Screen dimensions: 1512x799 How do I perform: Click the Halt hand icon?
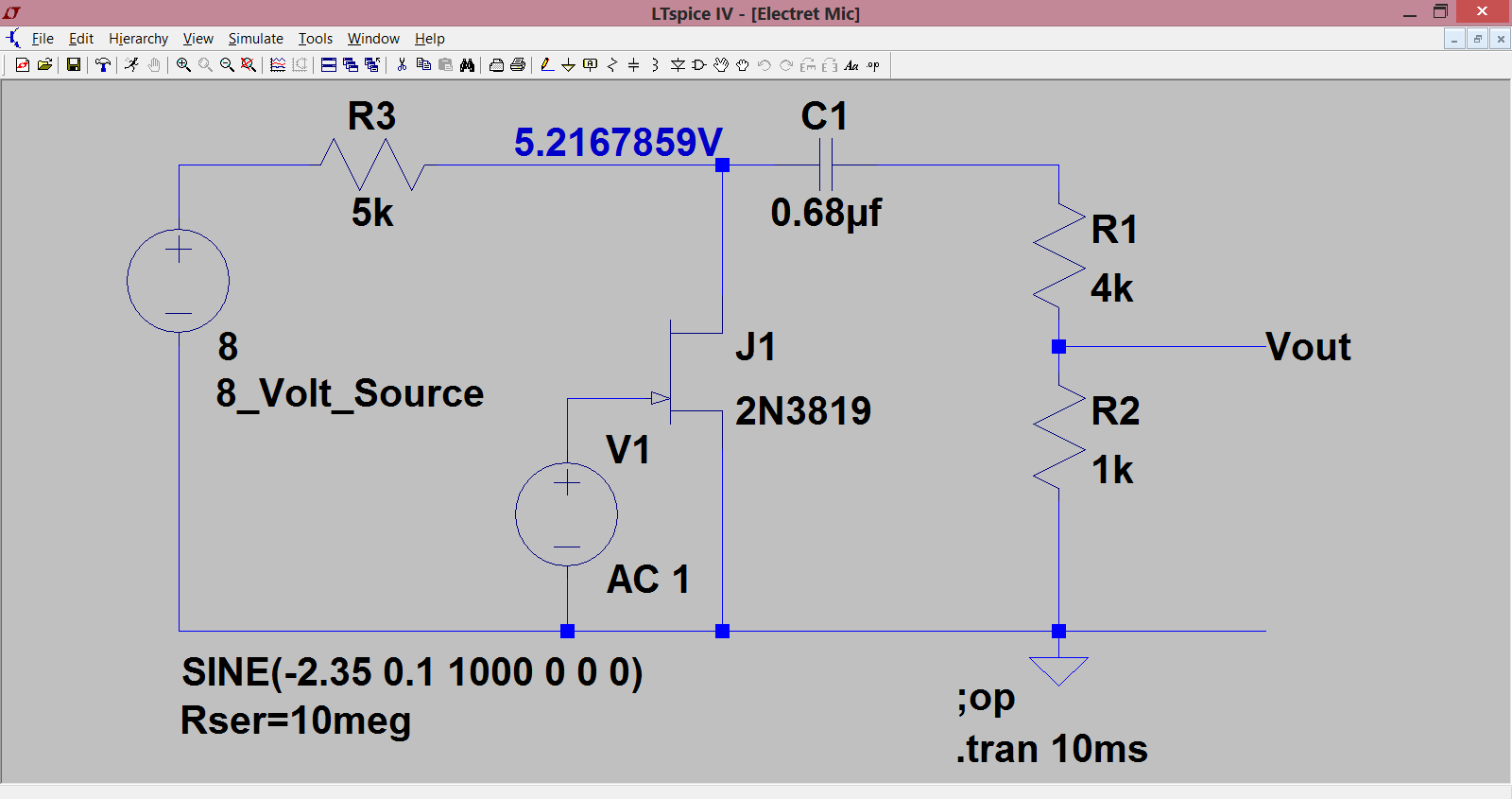pos(154,65)
